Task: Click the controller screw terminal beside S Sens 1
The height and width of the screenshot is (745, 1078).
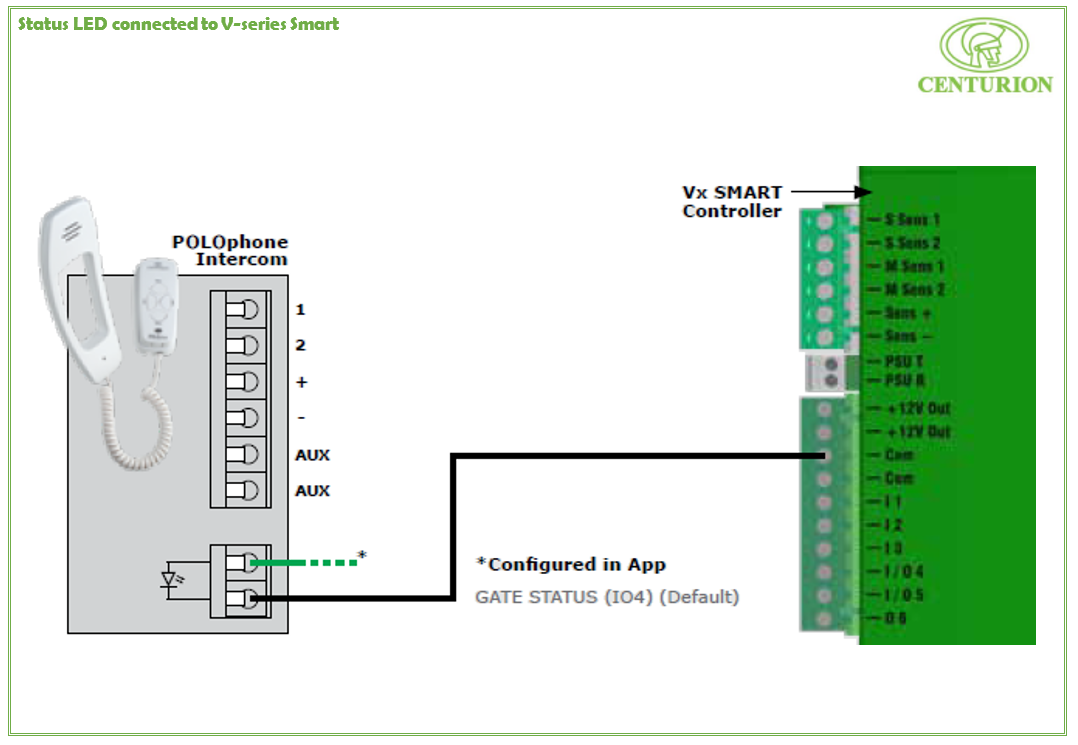Action: (825, 221)
